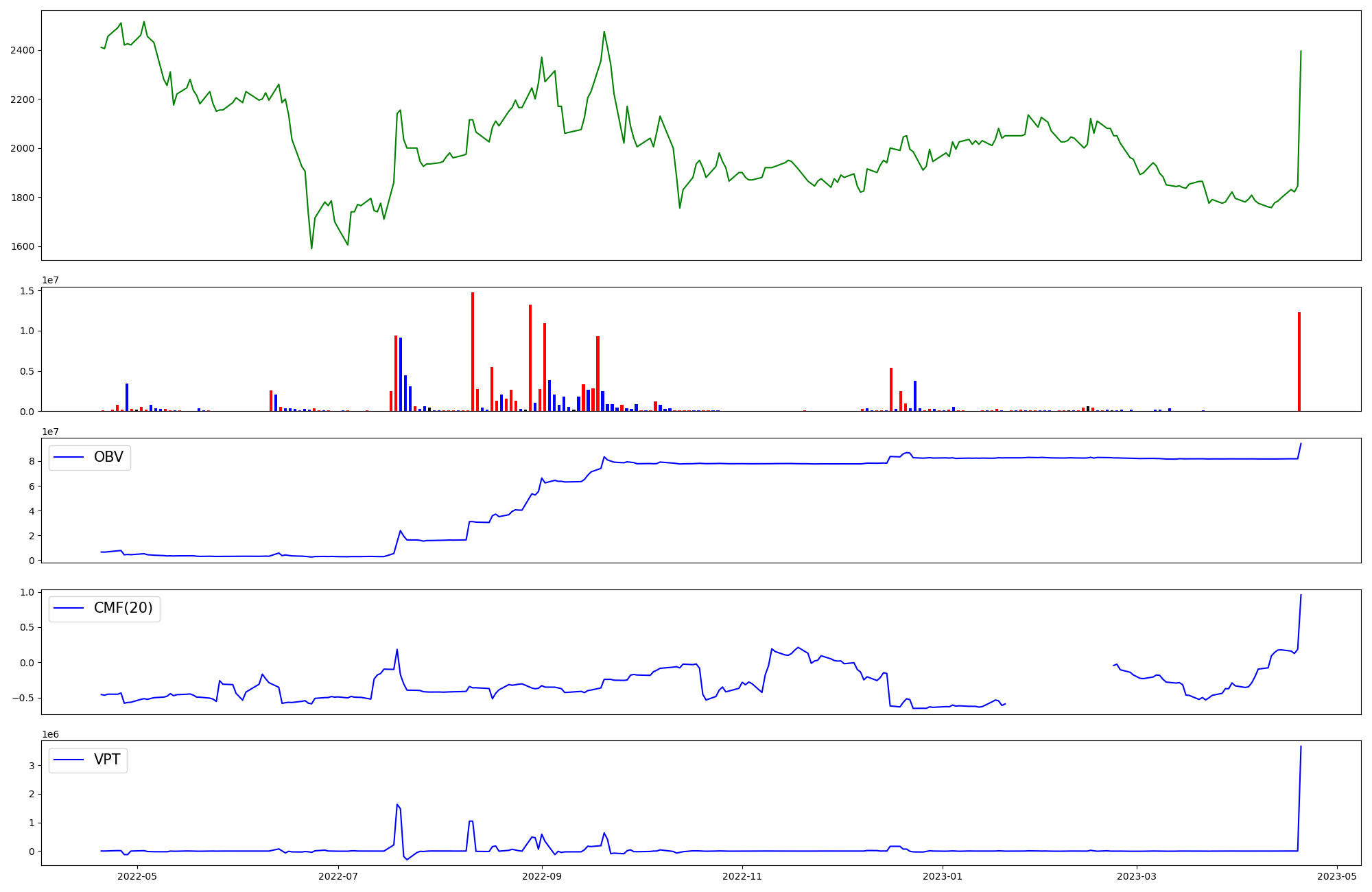Click the 2022-09 x-axis date label
The height and width of the screenshot is (892, 1372).
(x=542, y=876)
